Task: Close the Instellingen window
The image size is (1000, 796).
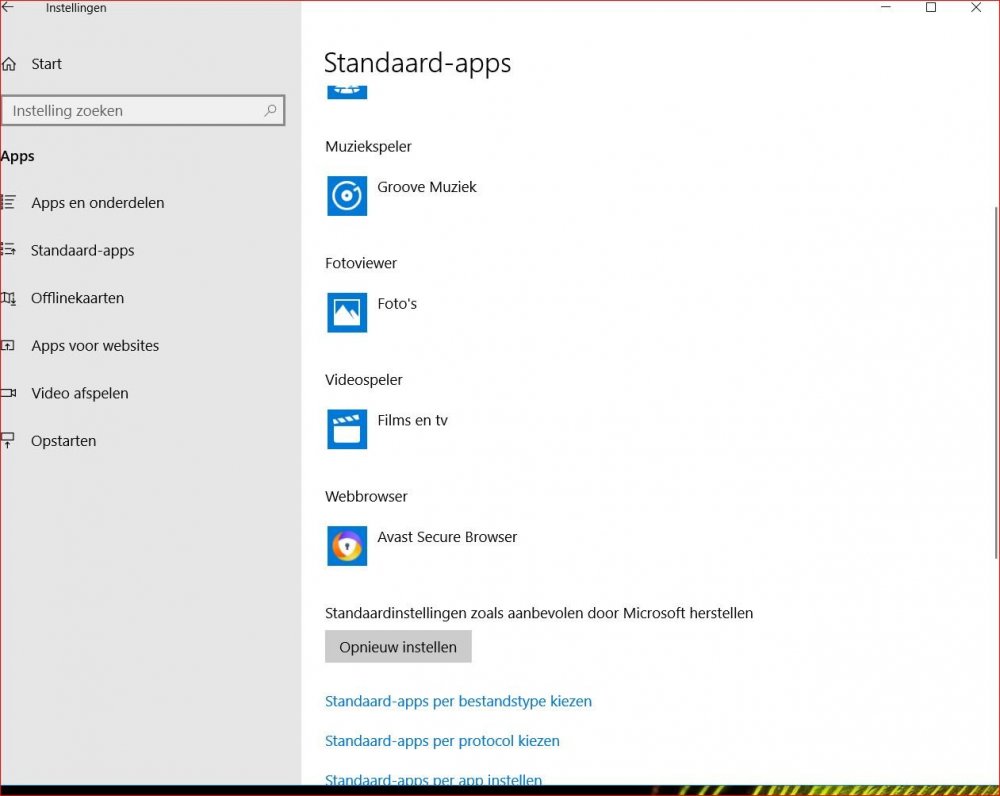Action: coord(976,7)
